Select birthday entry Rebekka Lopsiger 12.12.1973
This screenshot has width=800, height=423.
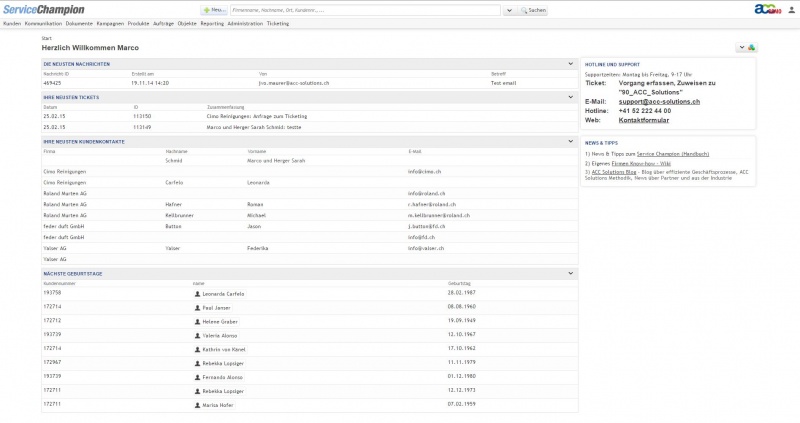(x=310, y=391)
